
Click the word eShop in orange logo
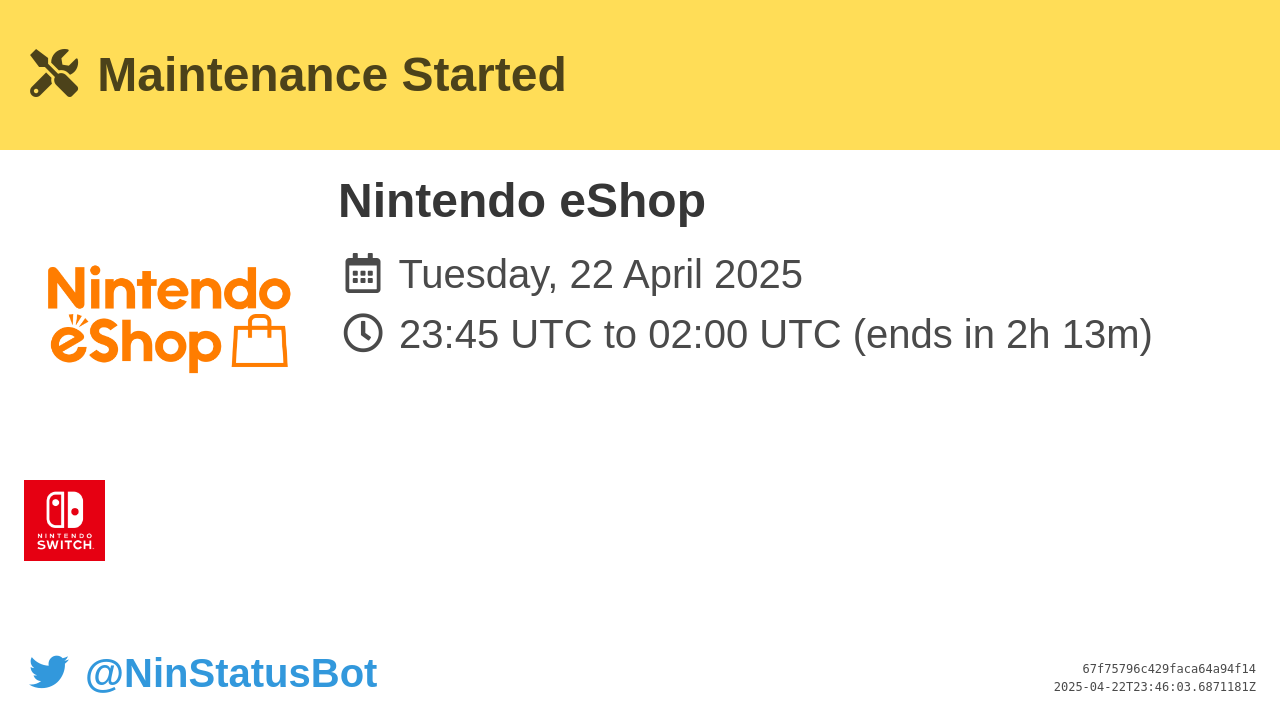pos(136,343)
